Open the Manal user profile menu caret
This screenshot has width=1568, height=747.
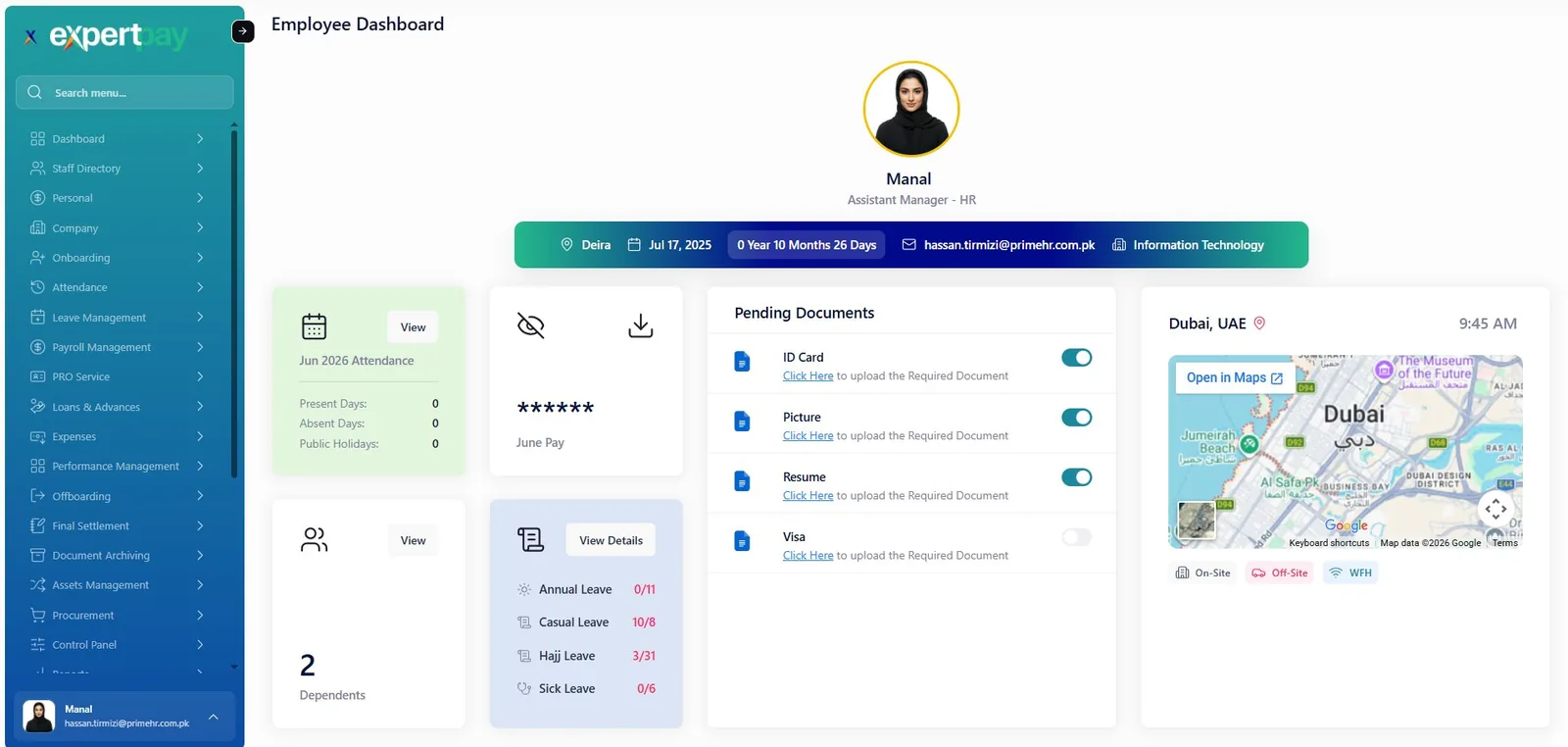click(214, 717)
